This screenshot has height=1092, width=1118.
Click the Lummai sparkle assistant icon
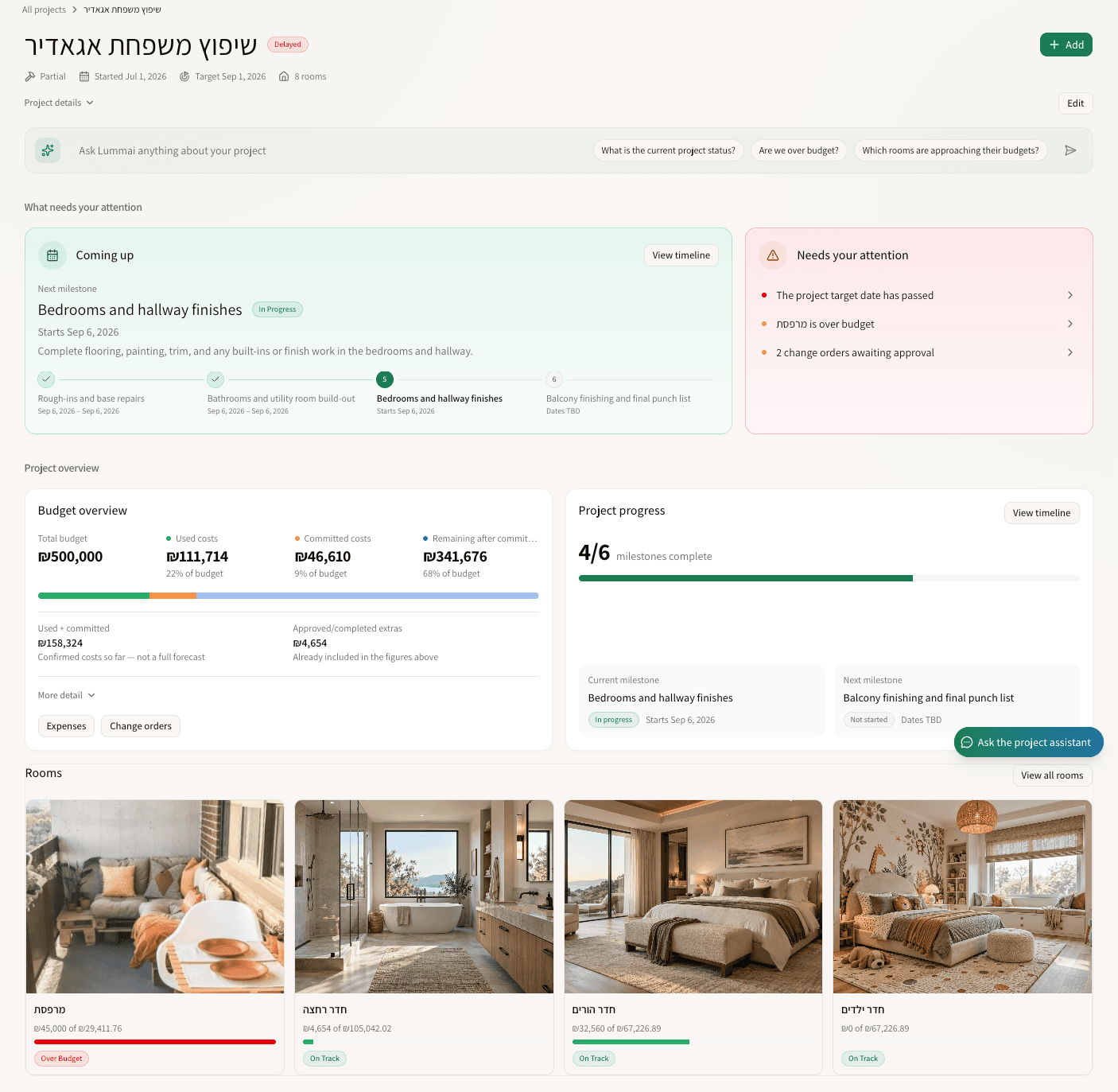[x=48, y=150]
